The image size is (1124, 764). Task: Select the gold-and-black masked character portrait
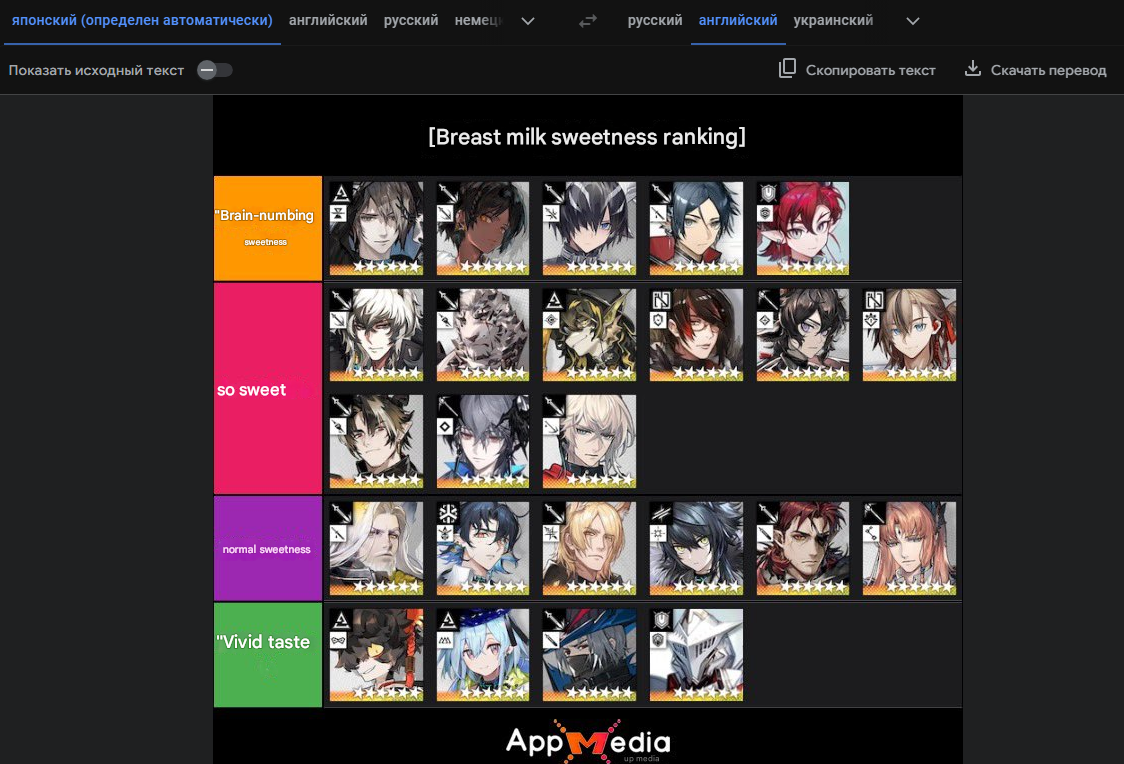[x=589, y=335]
